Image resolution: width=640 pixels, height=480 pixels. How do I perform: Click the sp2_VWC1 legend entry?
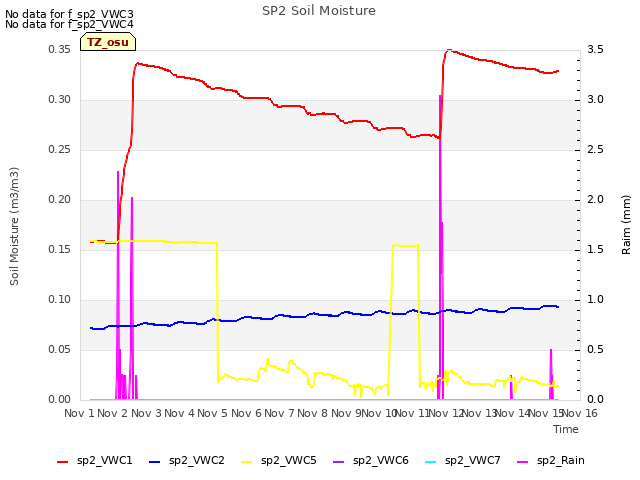(95, 461)
